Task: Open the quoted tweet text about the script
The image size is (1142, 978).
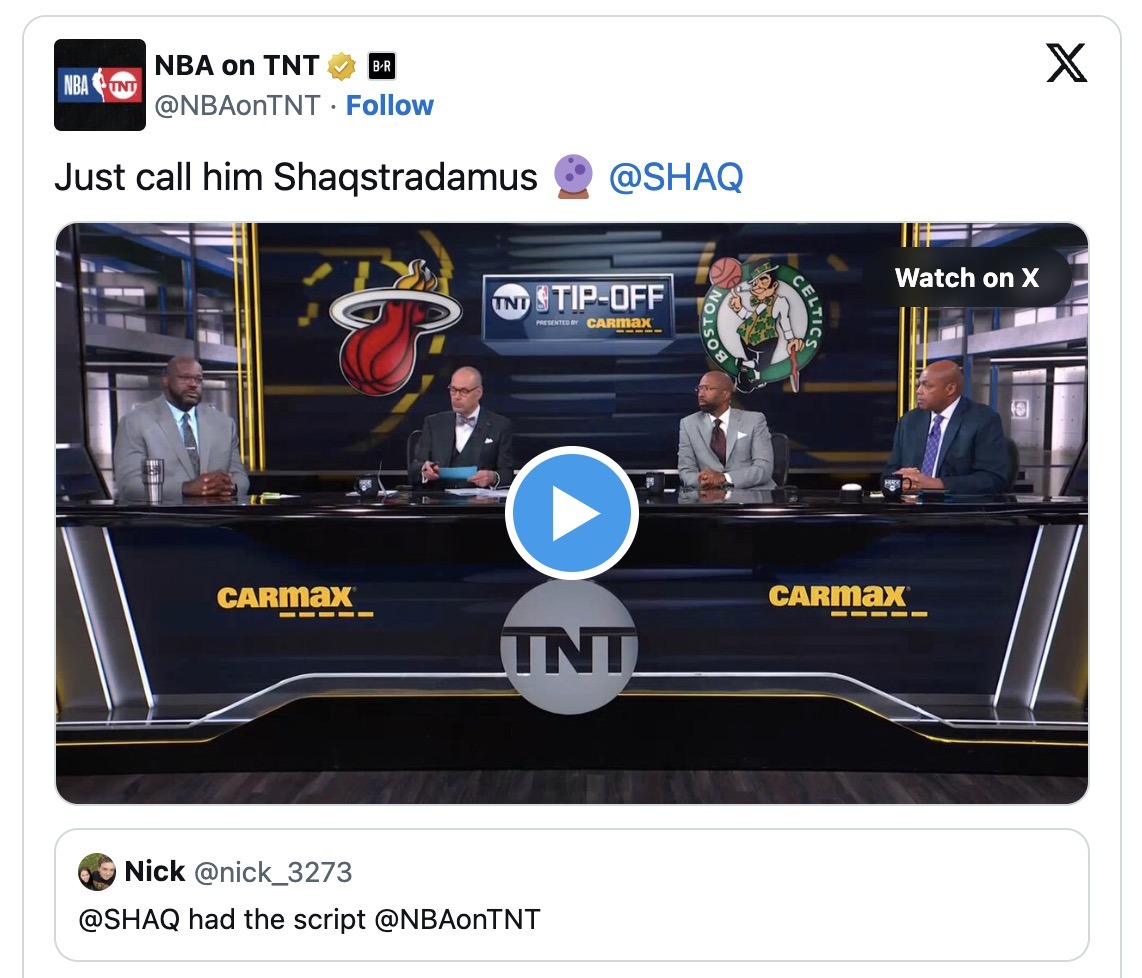Action: [x=309, y=919]
